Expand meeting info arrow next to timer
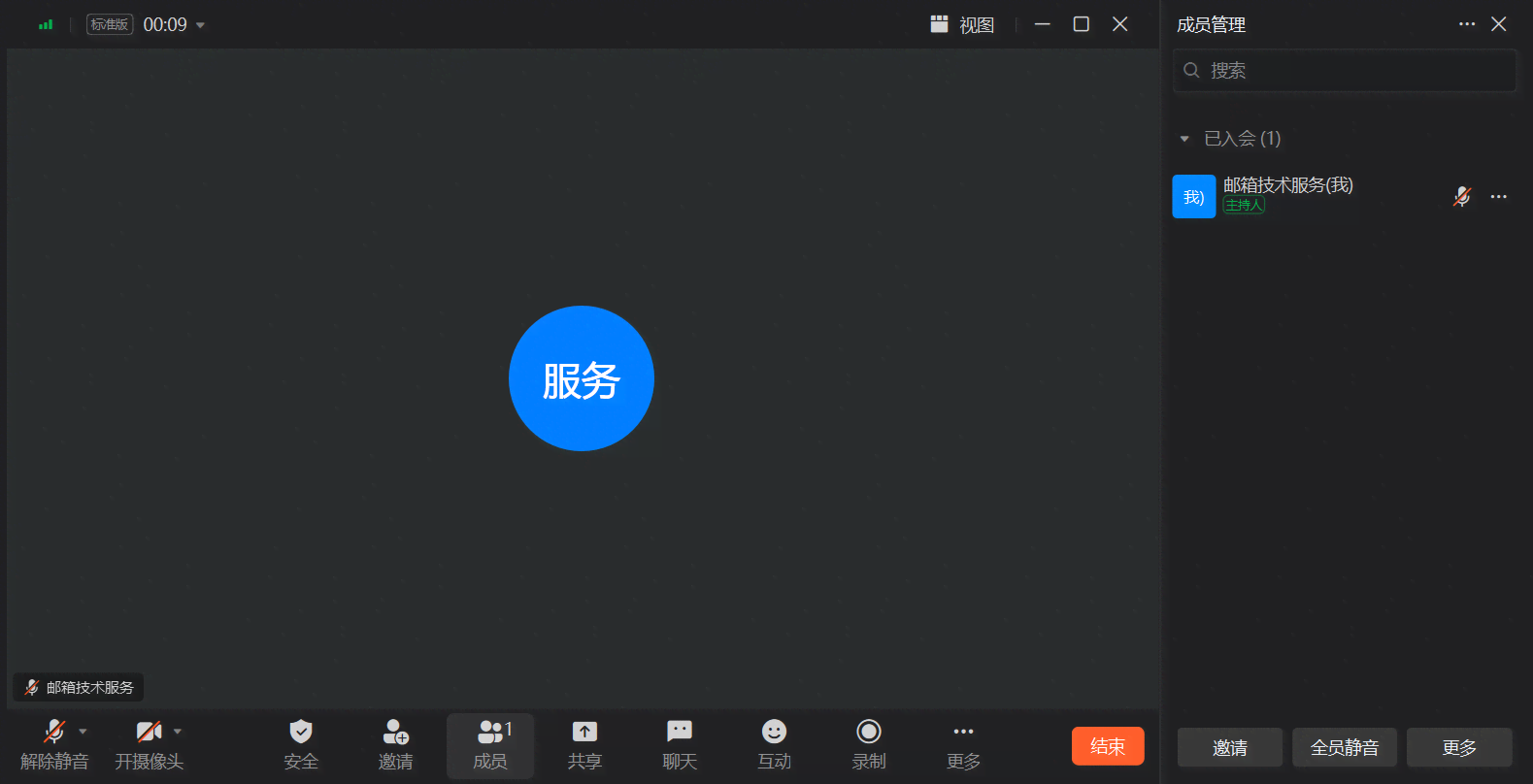This screenshot has width=1533, height=784. (x=201, y=25)
